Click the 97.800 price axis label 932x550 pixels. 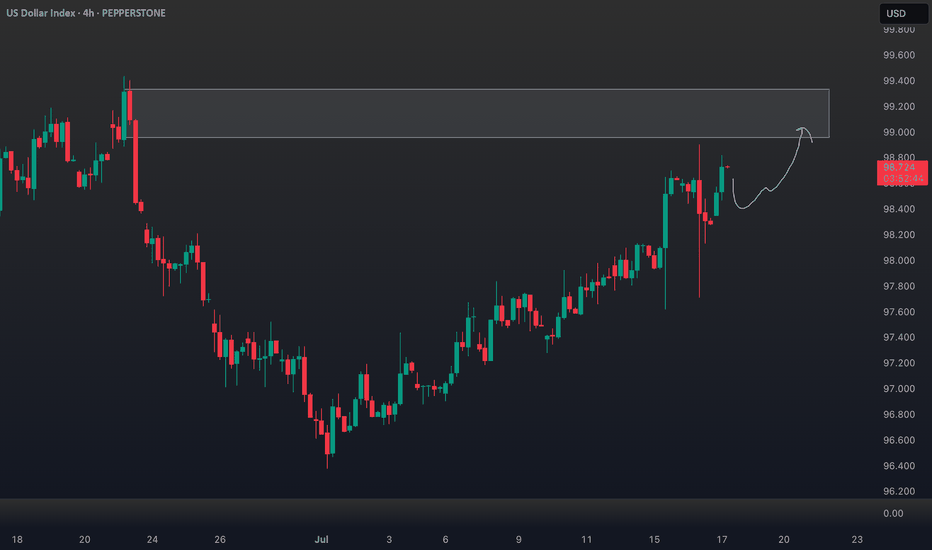(899, 286)
